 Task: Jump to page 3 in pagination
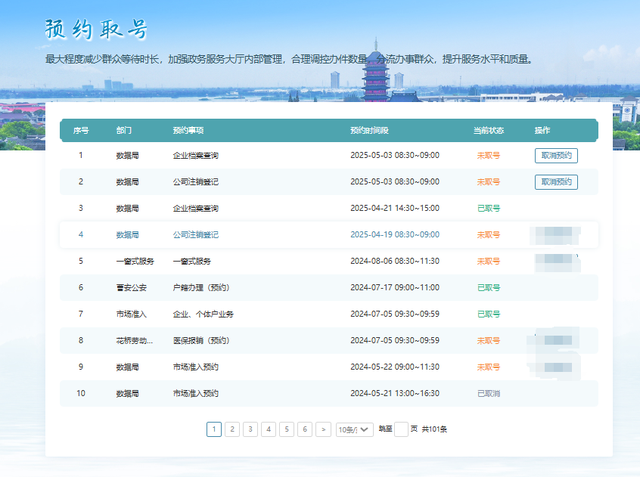point(250,429)
